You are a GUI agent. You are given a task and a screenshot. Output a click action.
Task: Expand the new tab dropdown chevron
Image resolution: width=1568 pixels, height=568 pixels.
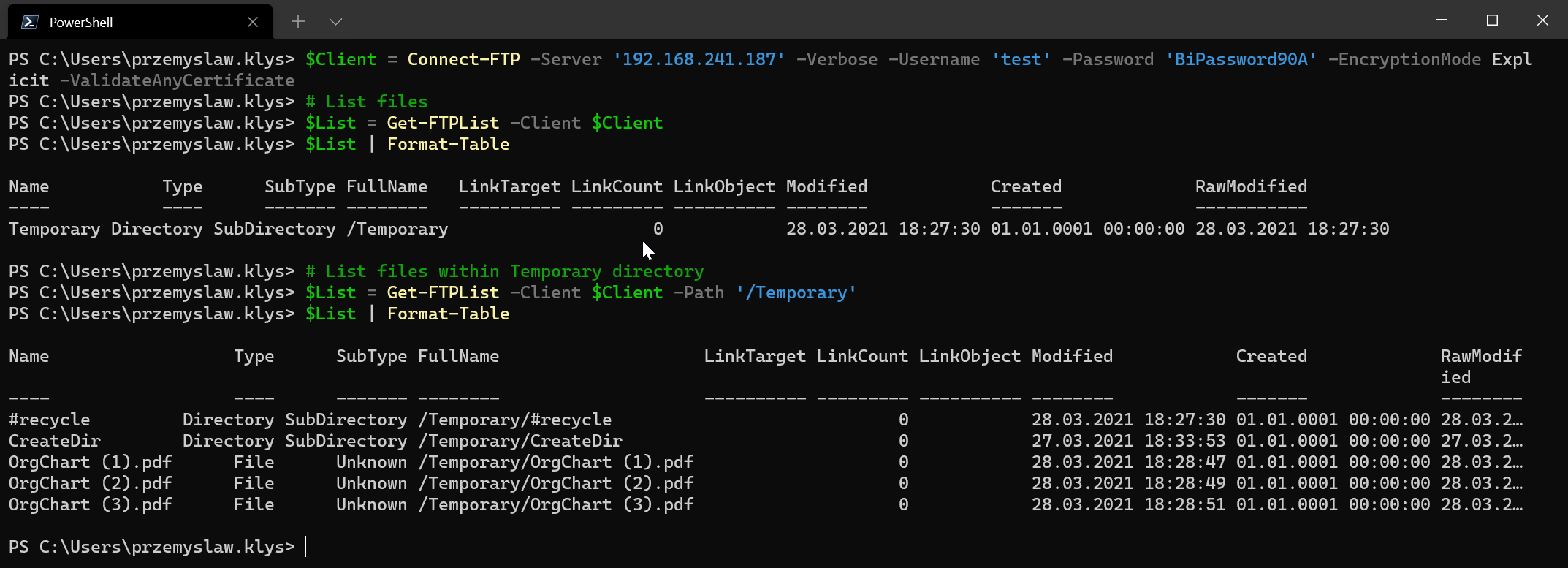pyautogui.click(x=335, y=21)
